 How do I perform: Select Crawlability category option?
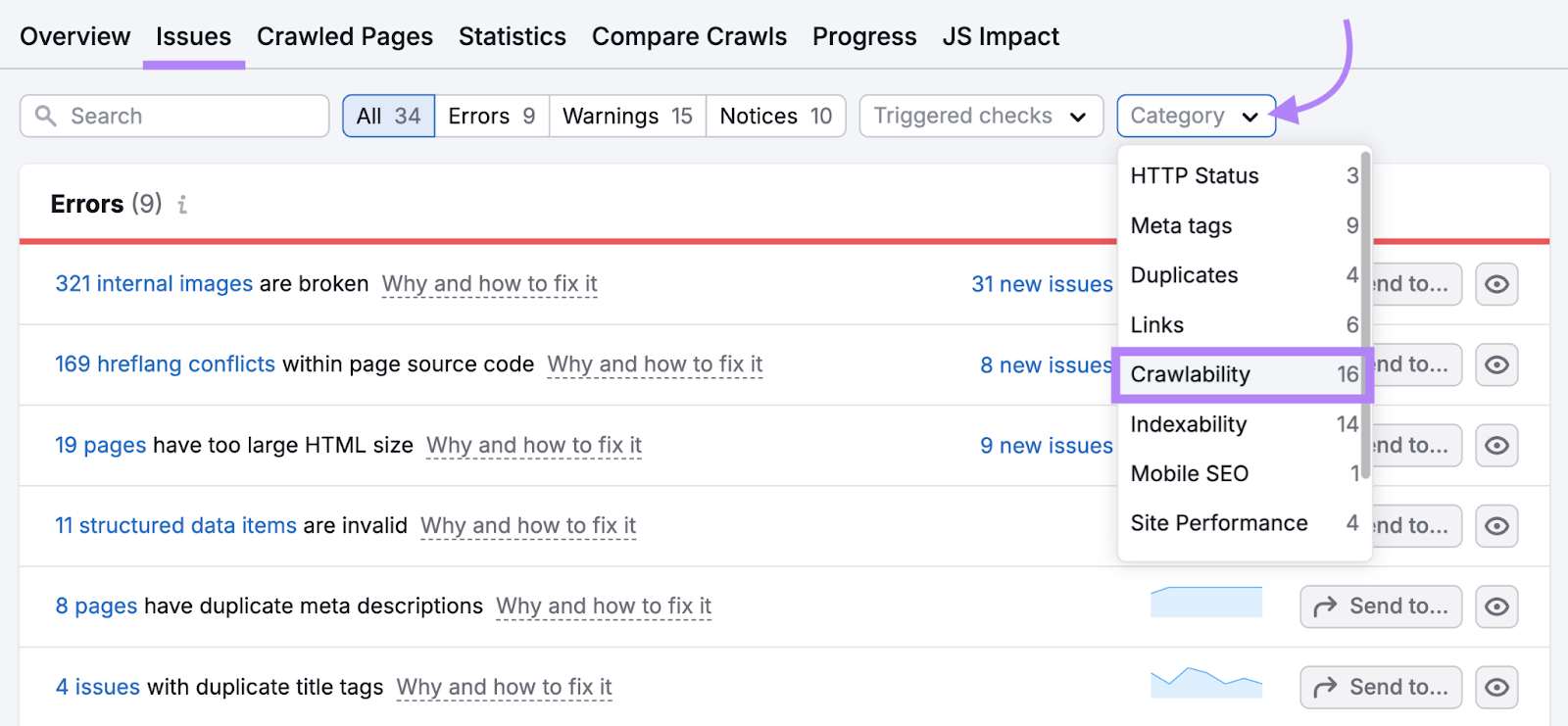click(x=1243, y=374)
